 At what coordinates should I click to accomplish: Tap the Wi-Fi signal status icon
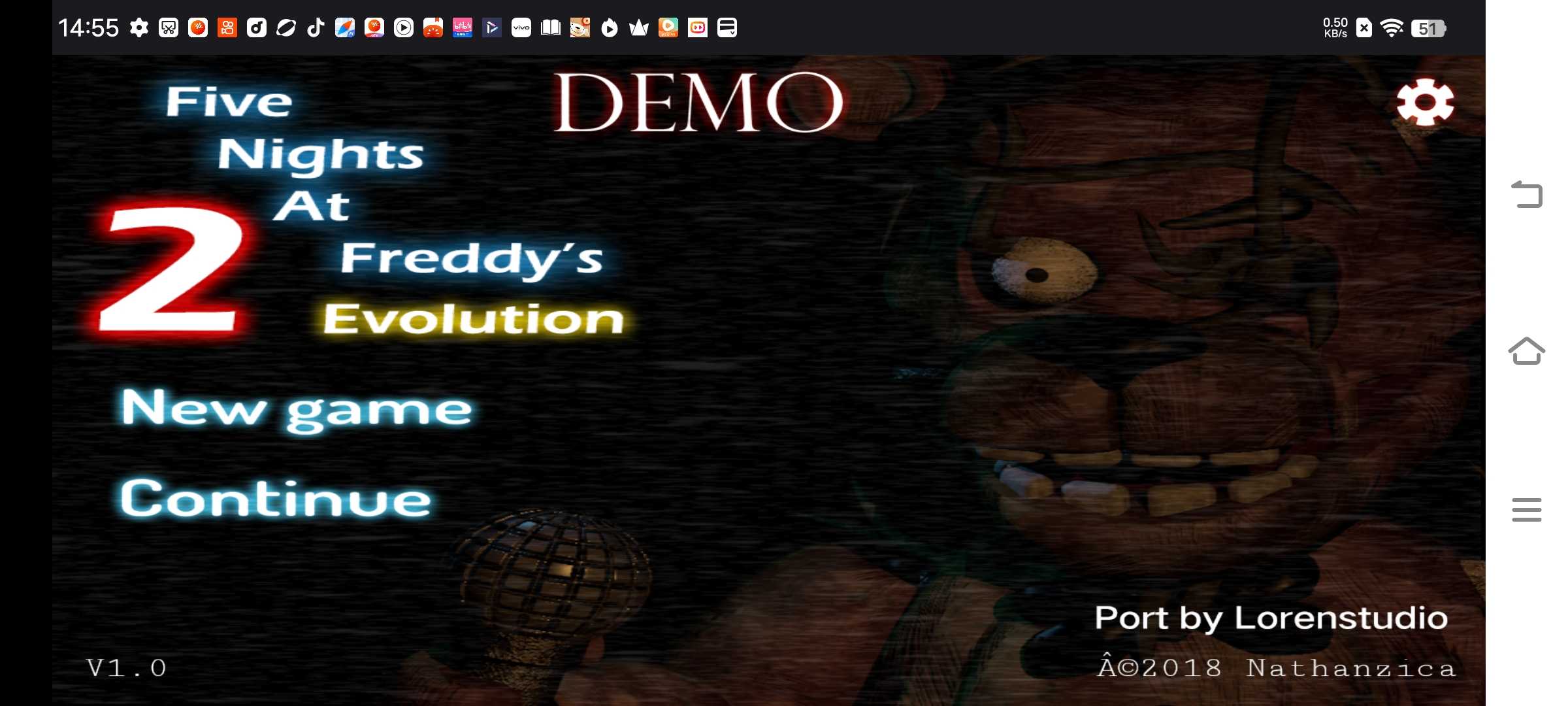(1392, 27)
